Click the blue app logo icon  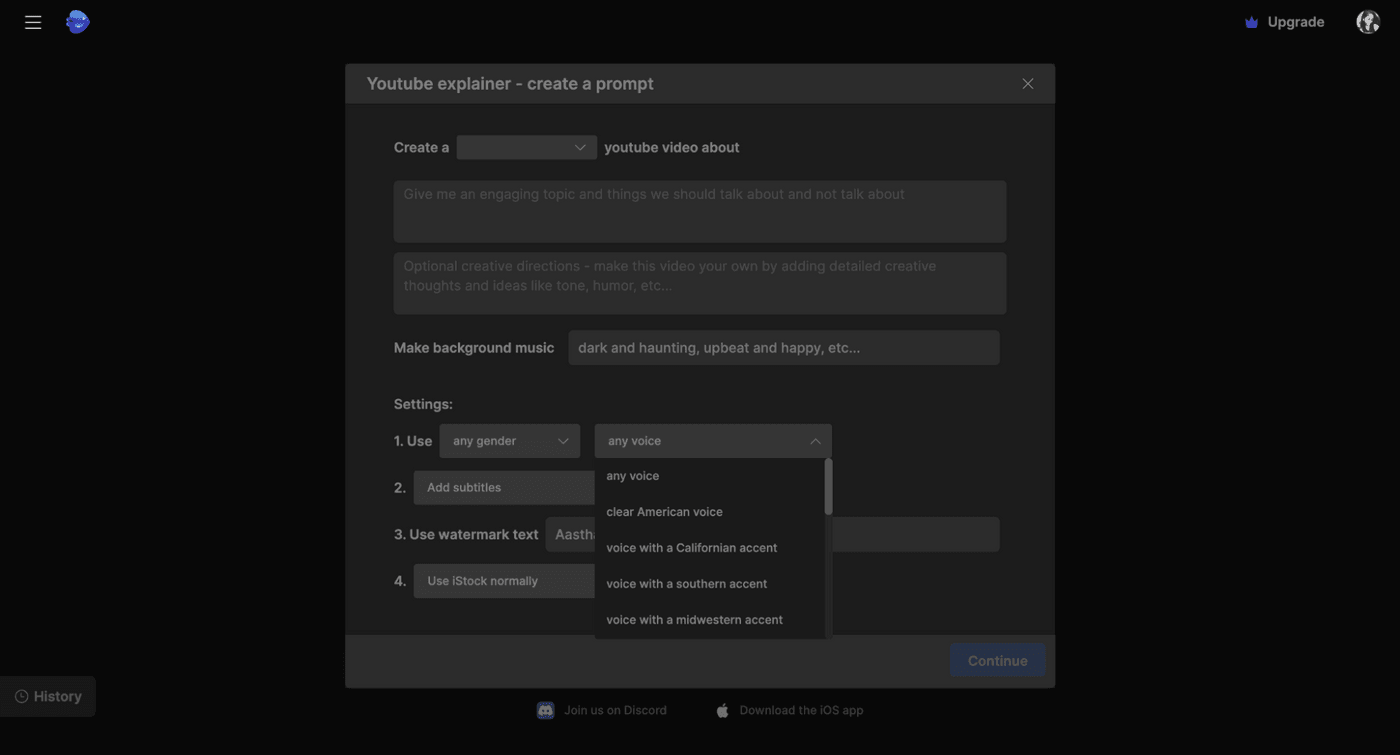point(77,22)
